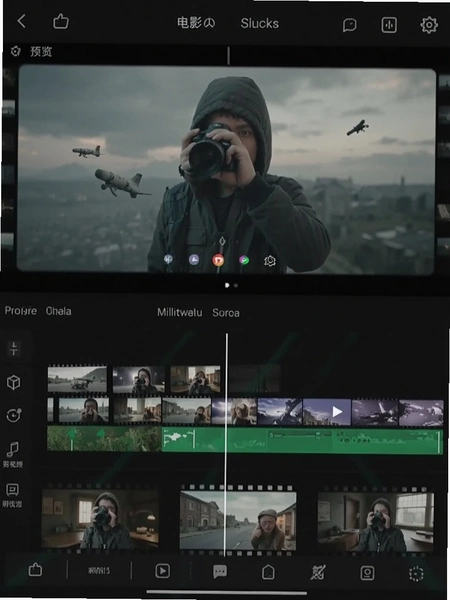Click the play button in bottom bar
This screenshot has width=450, height=600.
point(163,571)
